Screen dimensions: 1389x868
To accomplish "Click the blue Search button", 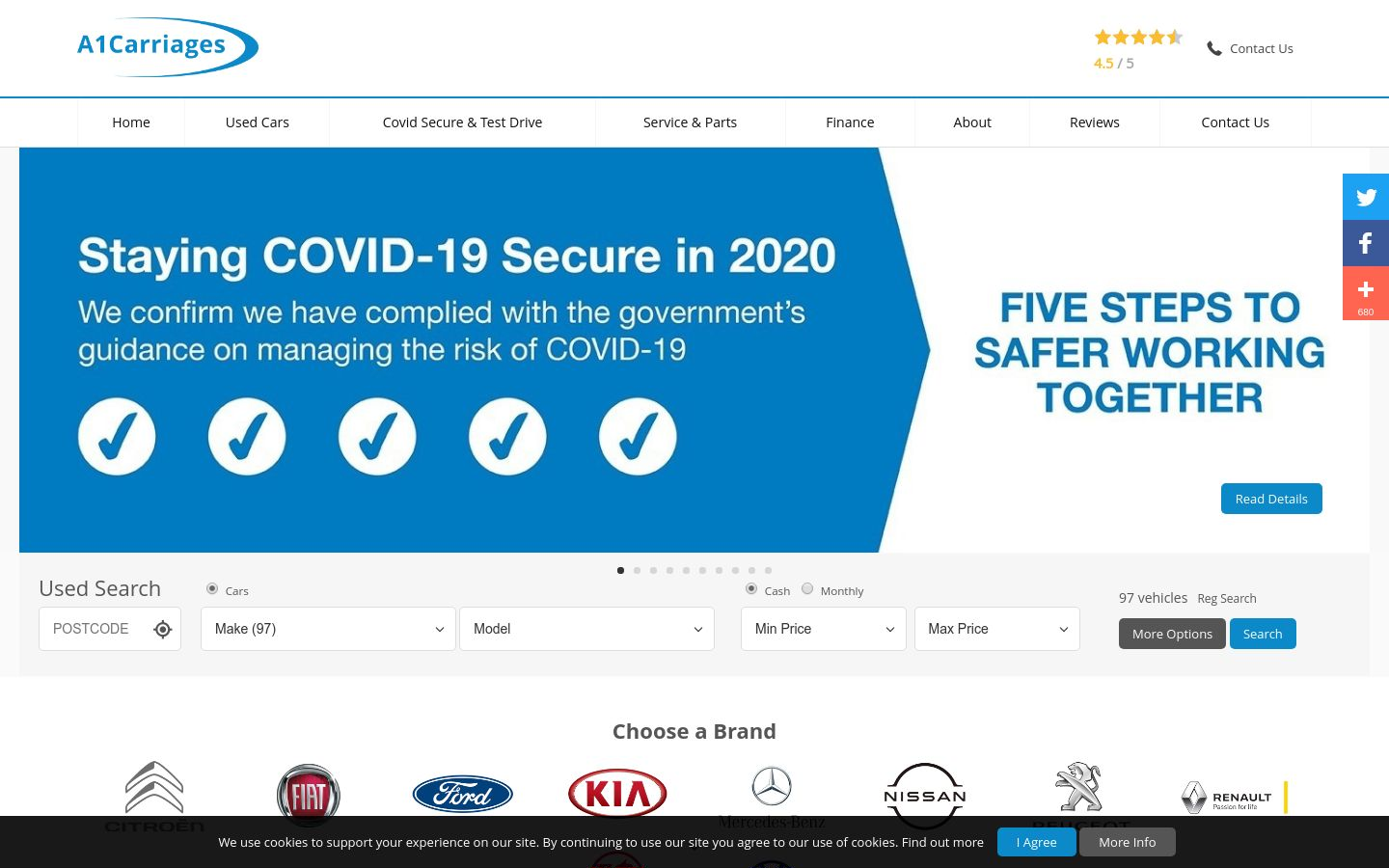I will click(1263, 634).
